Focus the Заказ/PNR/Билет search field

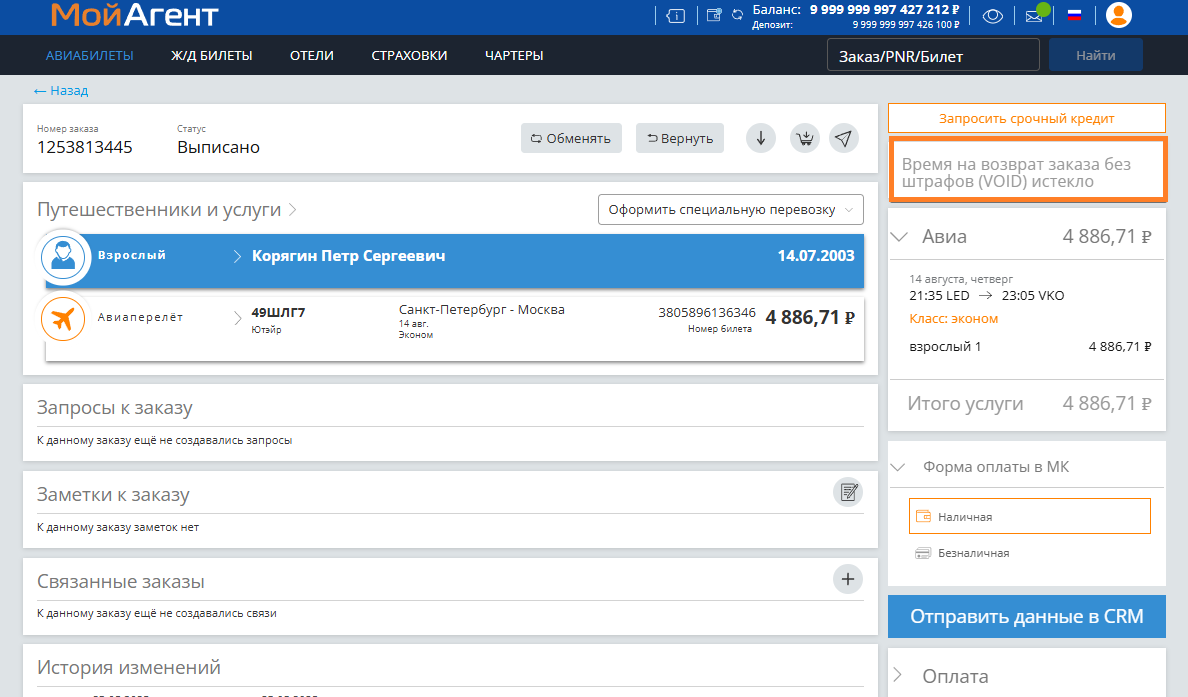click(x=933, y=55)
